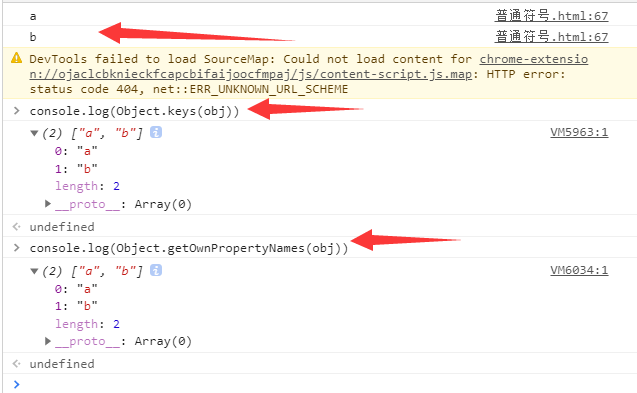
Task: Click length: 2 in getOwnPropertyNames result
Action: (87, 324)
